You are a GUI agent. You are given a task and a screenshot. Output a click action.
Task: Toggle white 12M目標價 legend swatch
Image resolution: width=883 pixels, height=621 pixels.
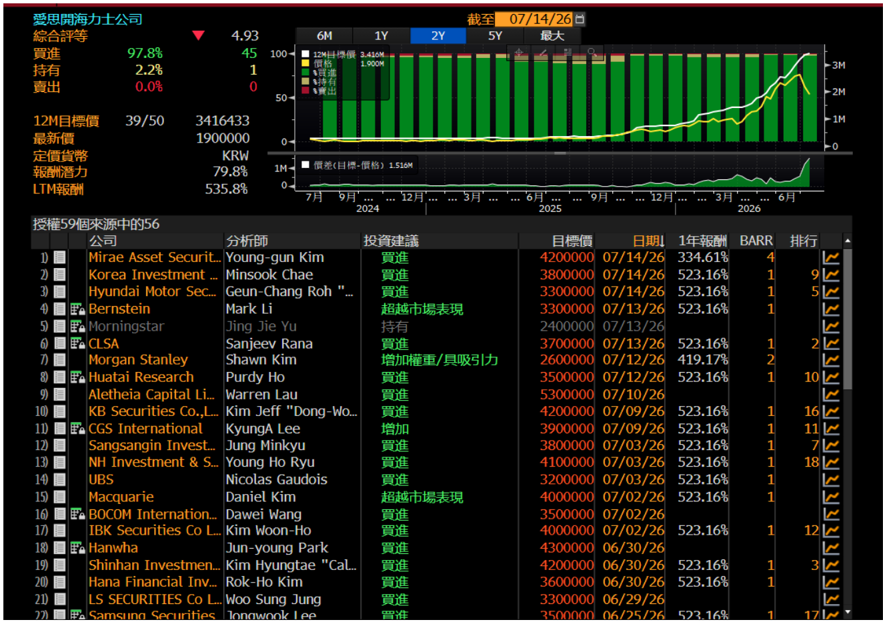[305, 54]
